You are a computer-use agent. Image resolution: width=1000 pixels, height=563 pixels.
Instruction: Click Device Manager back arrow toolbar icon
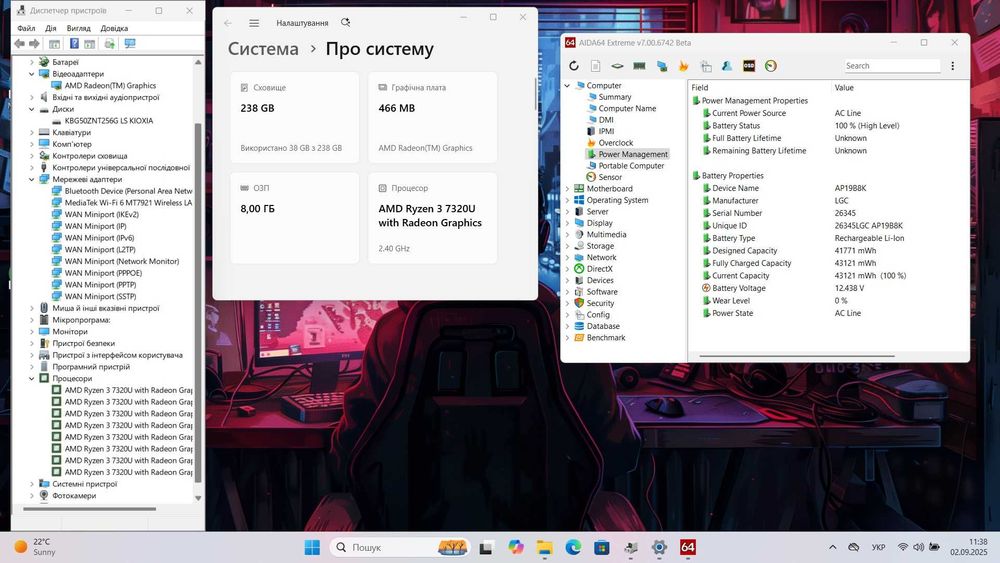click(x=20, y=43)
